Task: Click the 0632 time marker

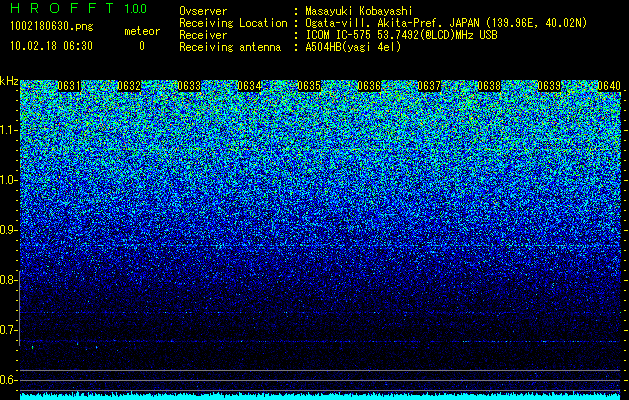Action: (x=129, y=86)
